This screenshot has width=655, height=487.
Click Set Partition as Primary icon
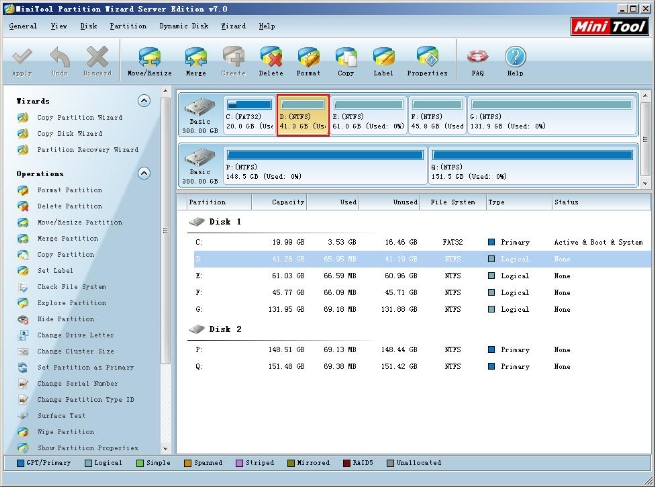[23, 368]
